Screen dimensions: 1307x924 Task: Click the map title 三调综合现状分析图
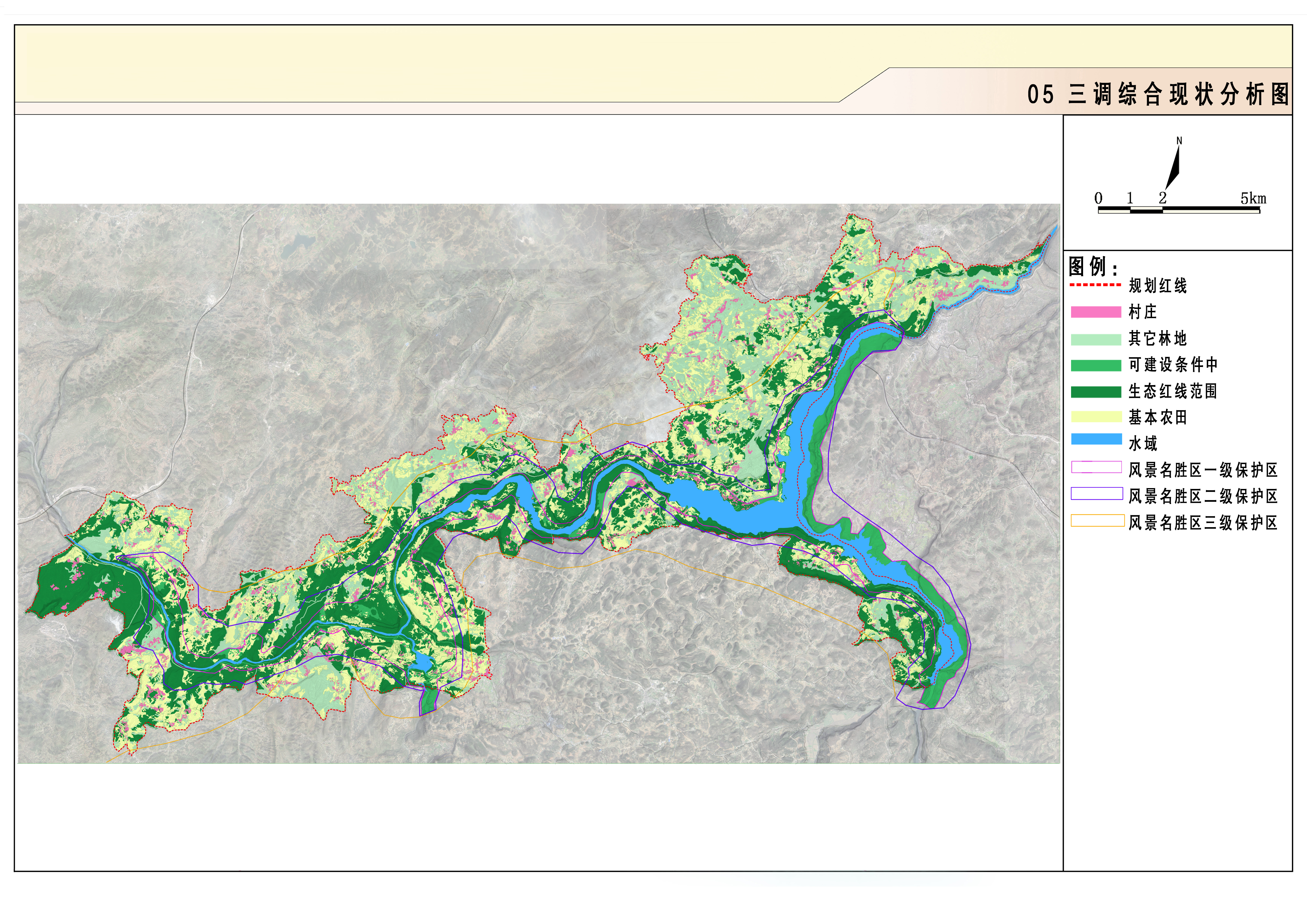coord(1178,94)
